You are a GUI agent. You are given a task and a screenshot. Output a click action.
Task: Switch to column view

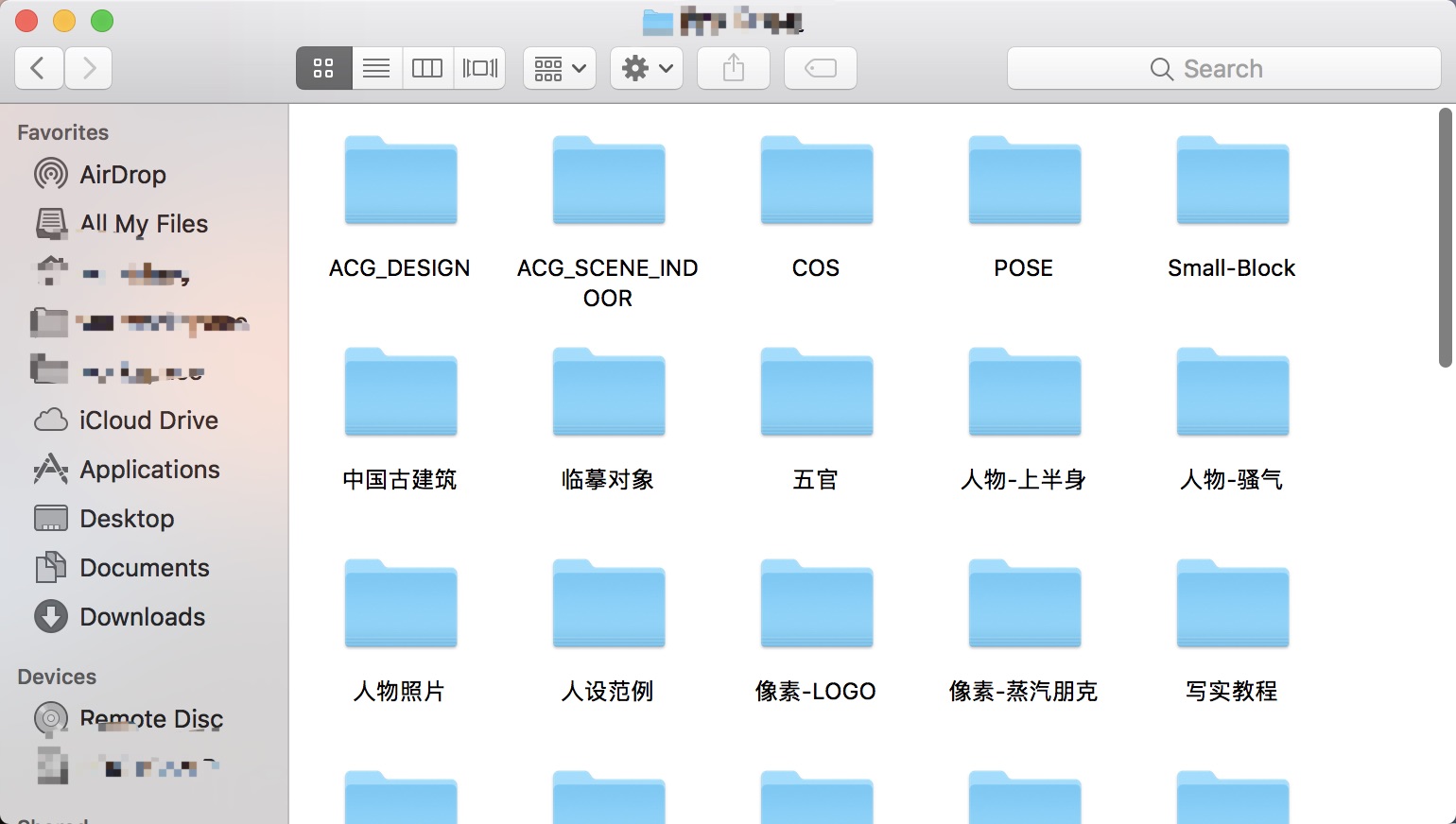427,68
